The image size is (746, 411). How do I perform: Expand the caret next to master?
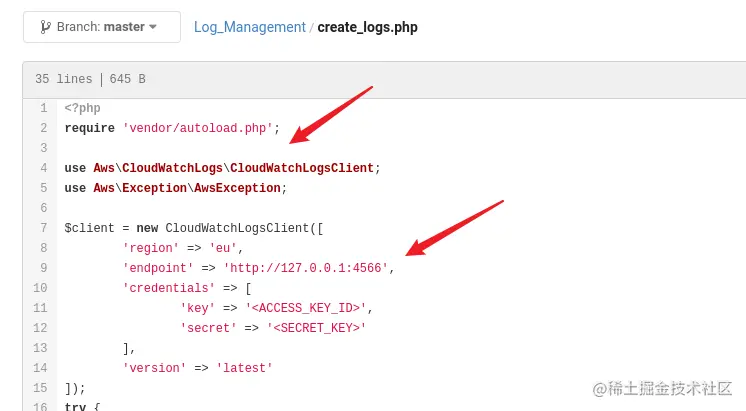[153, 27]
